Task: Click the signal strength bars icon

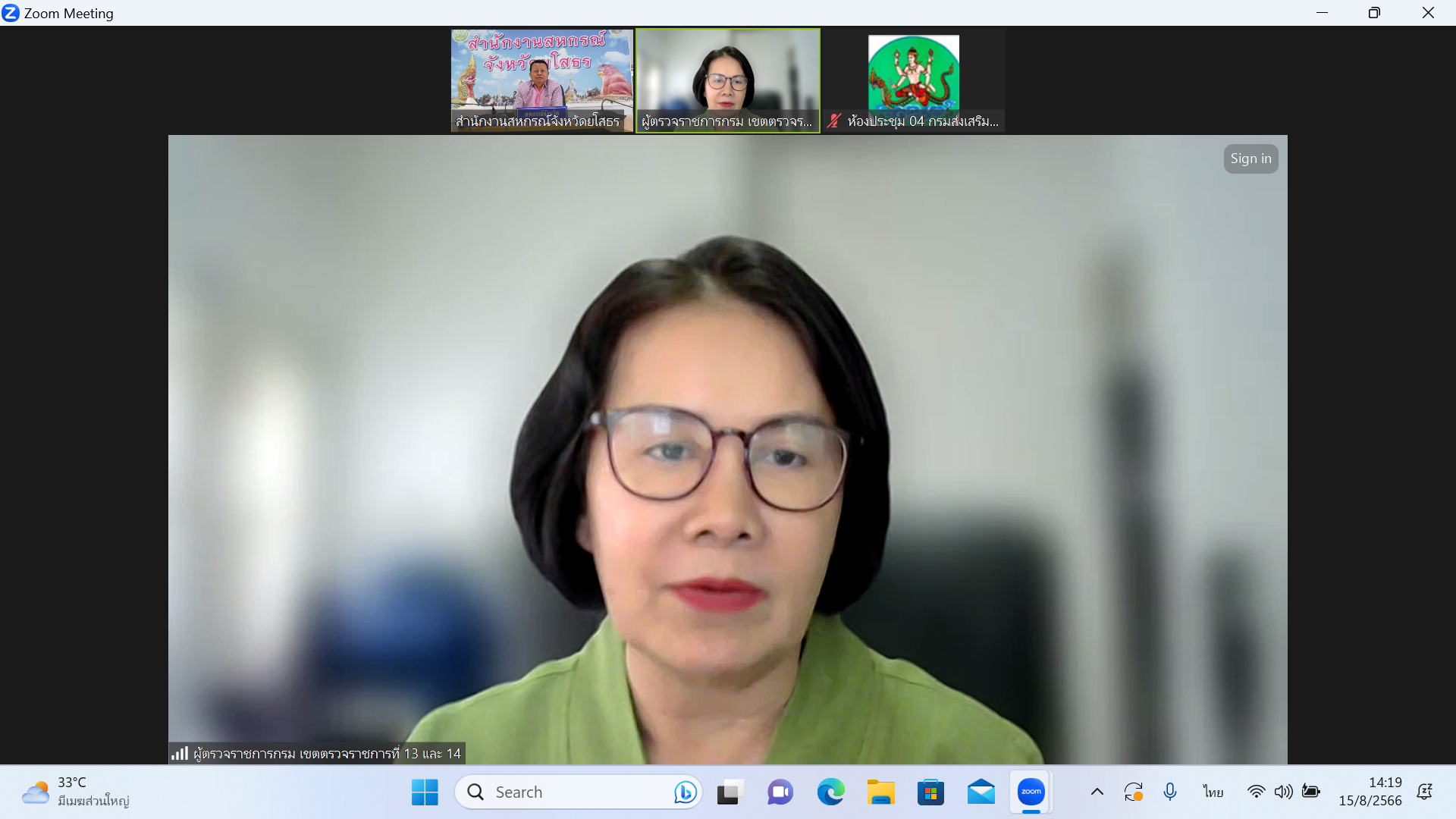Action: (180, 753)
